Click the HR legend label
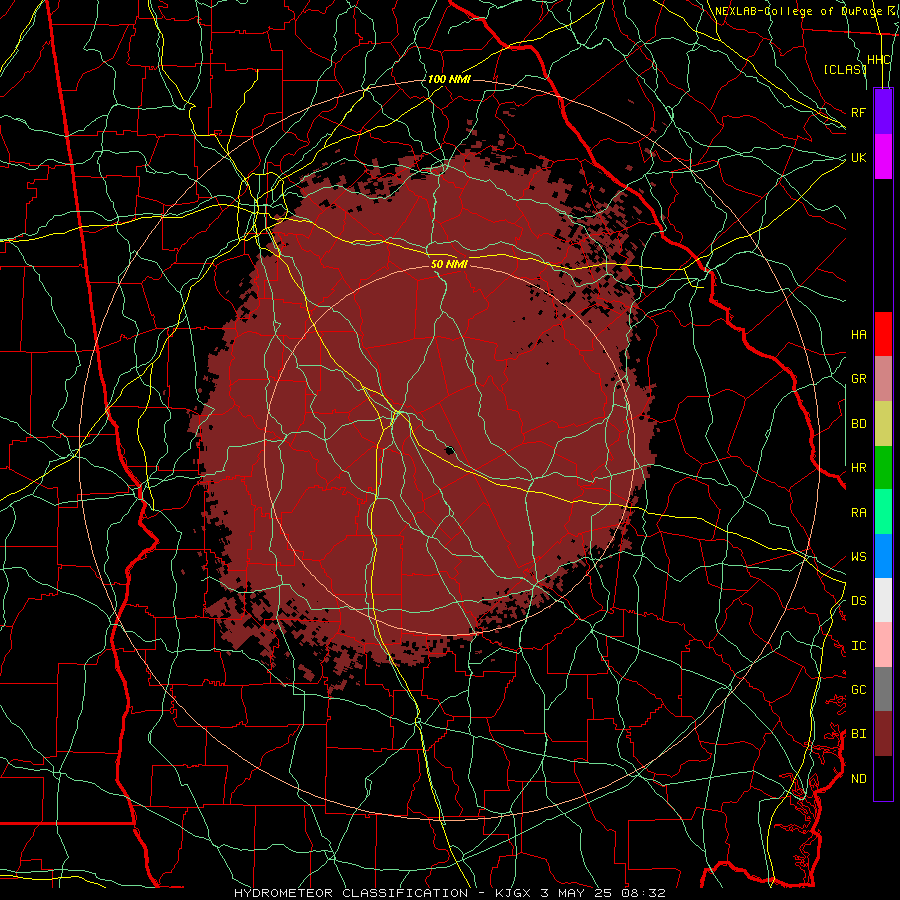This screenshot has width=900, height=900. tap(859, 468)
